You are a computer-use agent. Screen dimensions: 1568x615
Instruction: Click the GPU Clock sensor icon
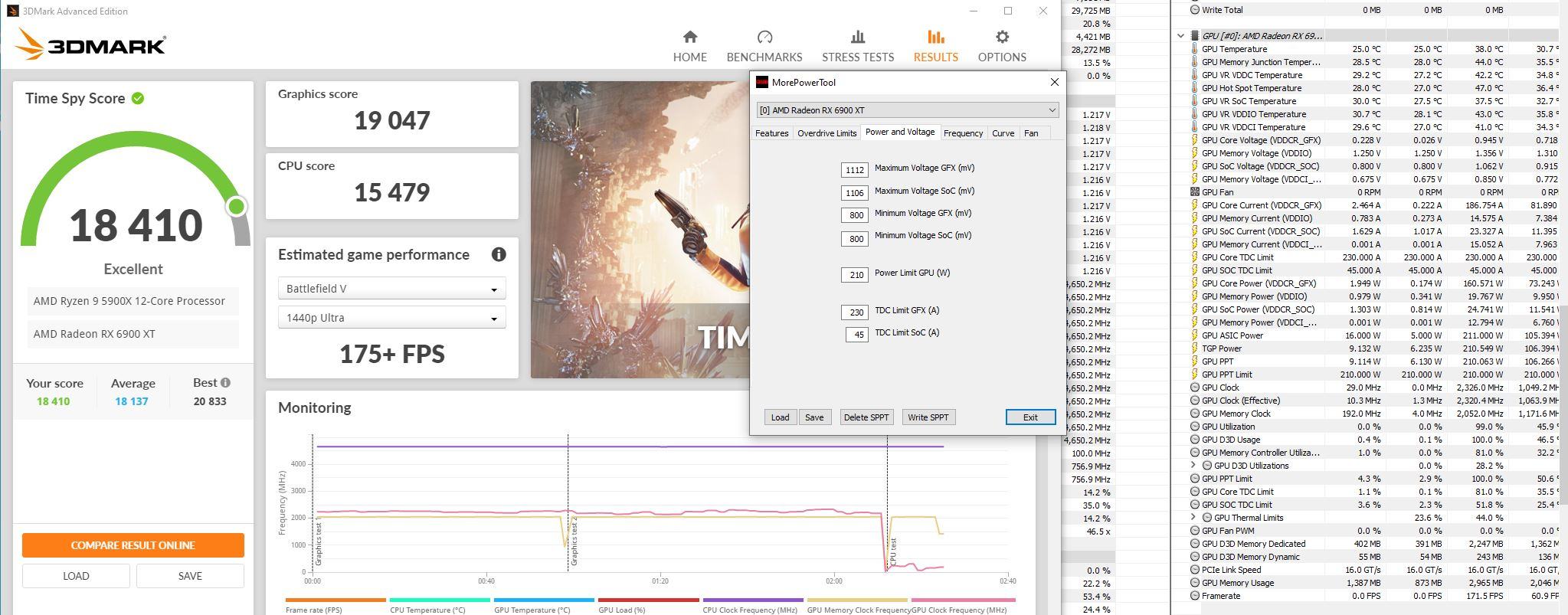(1194, 388)
